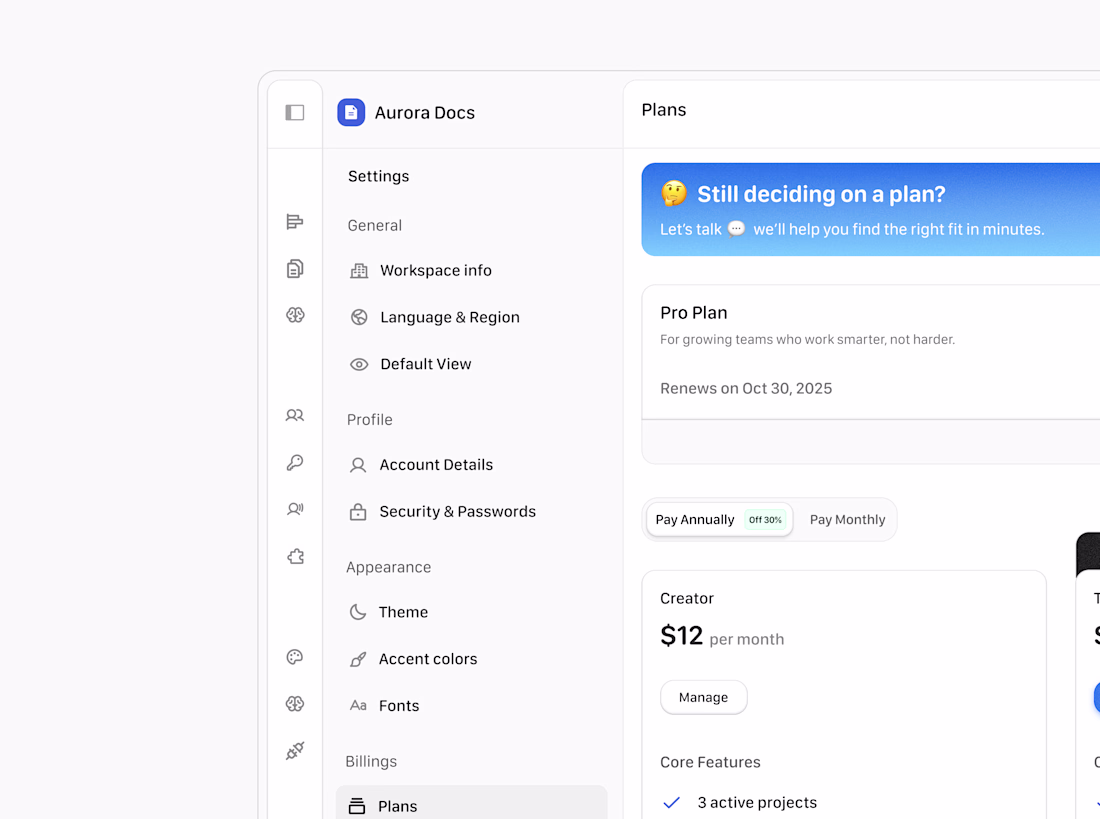
Task: Select Security & Passwords menu item
Action: (x=457, y=512)
